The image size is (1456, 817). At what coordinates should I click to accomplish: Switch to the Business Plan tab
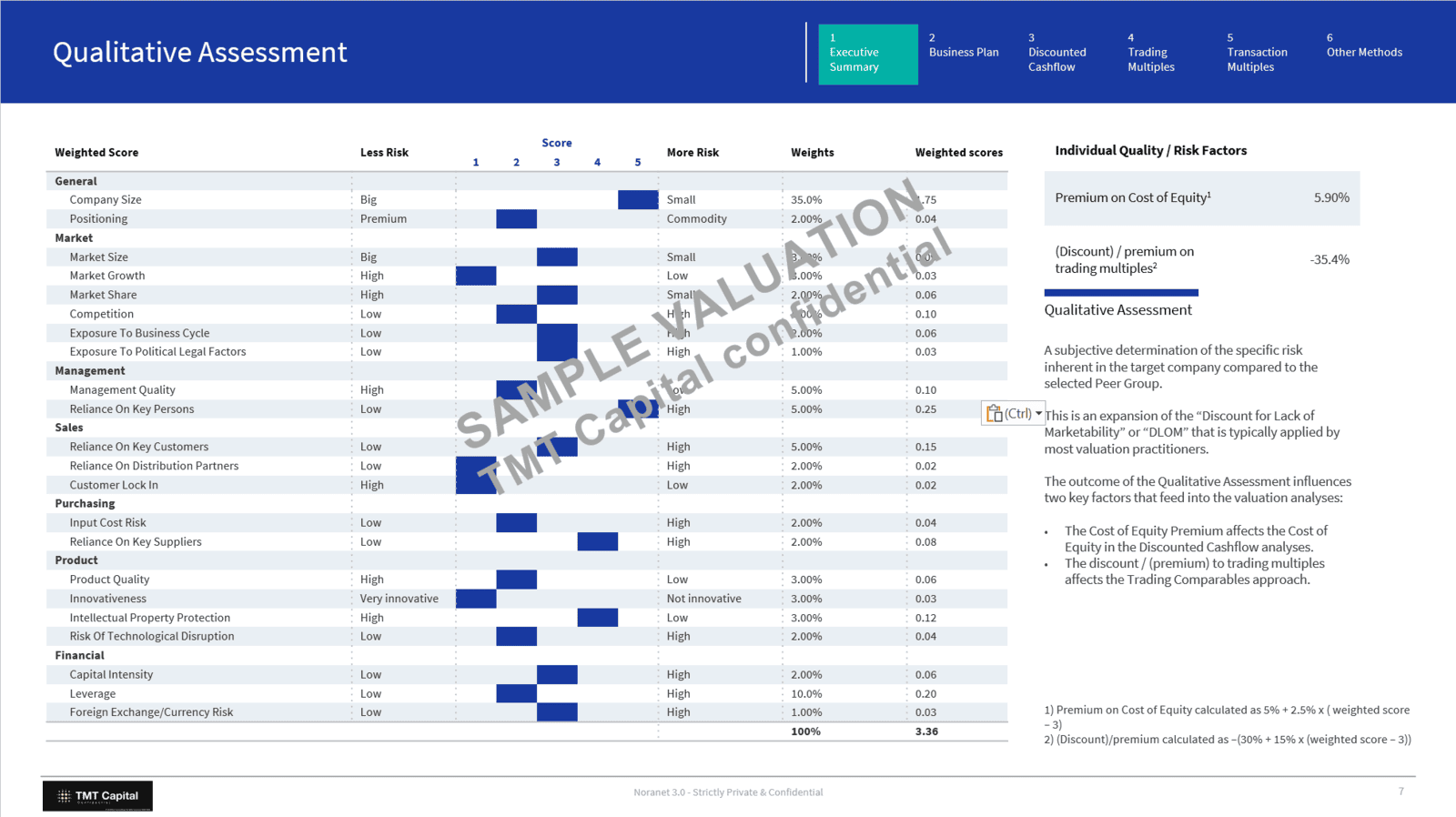(964, 46)
